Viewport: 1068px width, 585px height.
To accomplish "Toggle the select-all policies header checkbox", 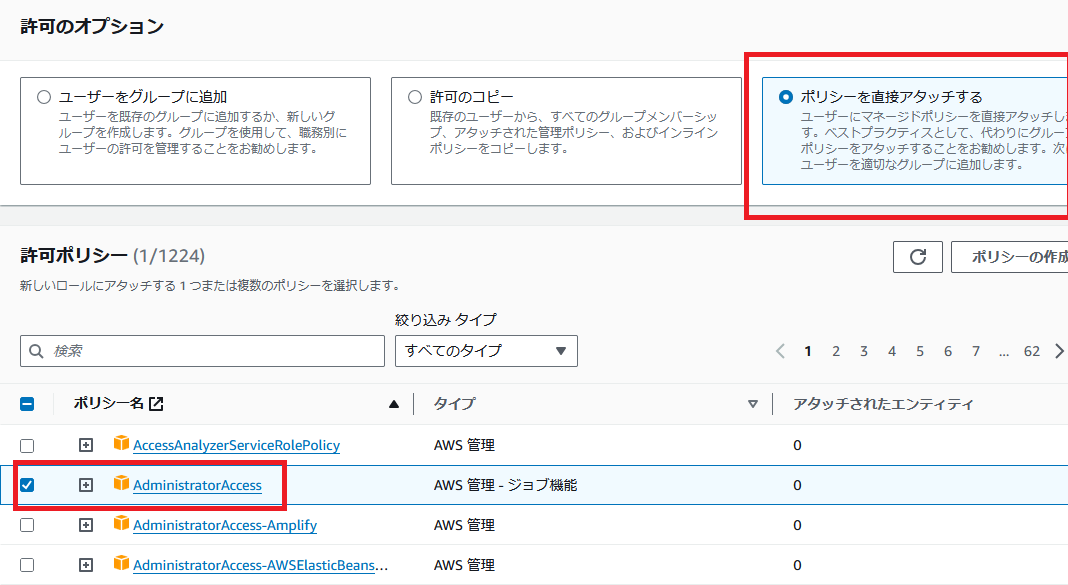I will tap(27, 404).
